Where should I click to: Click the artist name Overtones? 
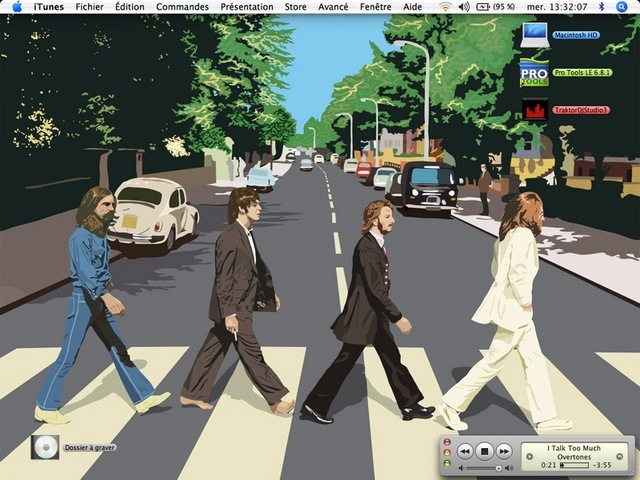click(574, 457)
